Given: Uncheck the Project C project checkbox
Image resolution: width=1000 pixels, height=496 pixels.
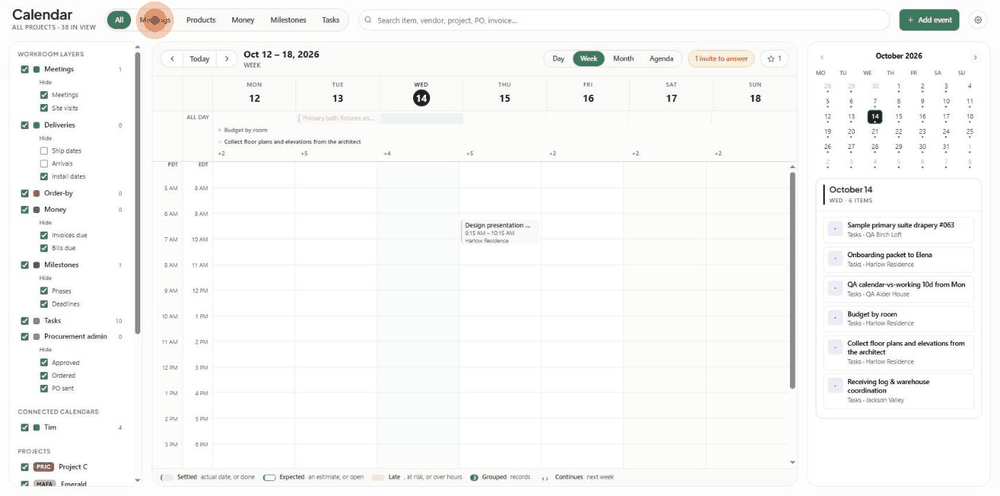Looking at the screenshot, I should tap(25, 467).
